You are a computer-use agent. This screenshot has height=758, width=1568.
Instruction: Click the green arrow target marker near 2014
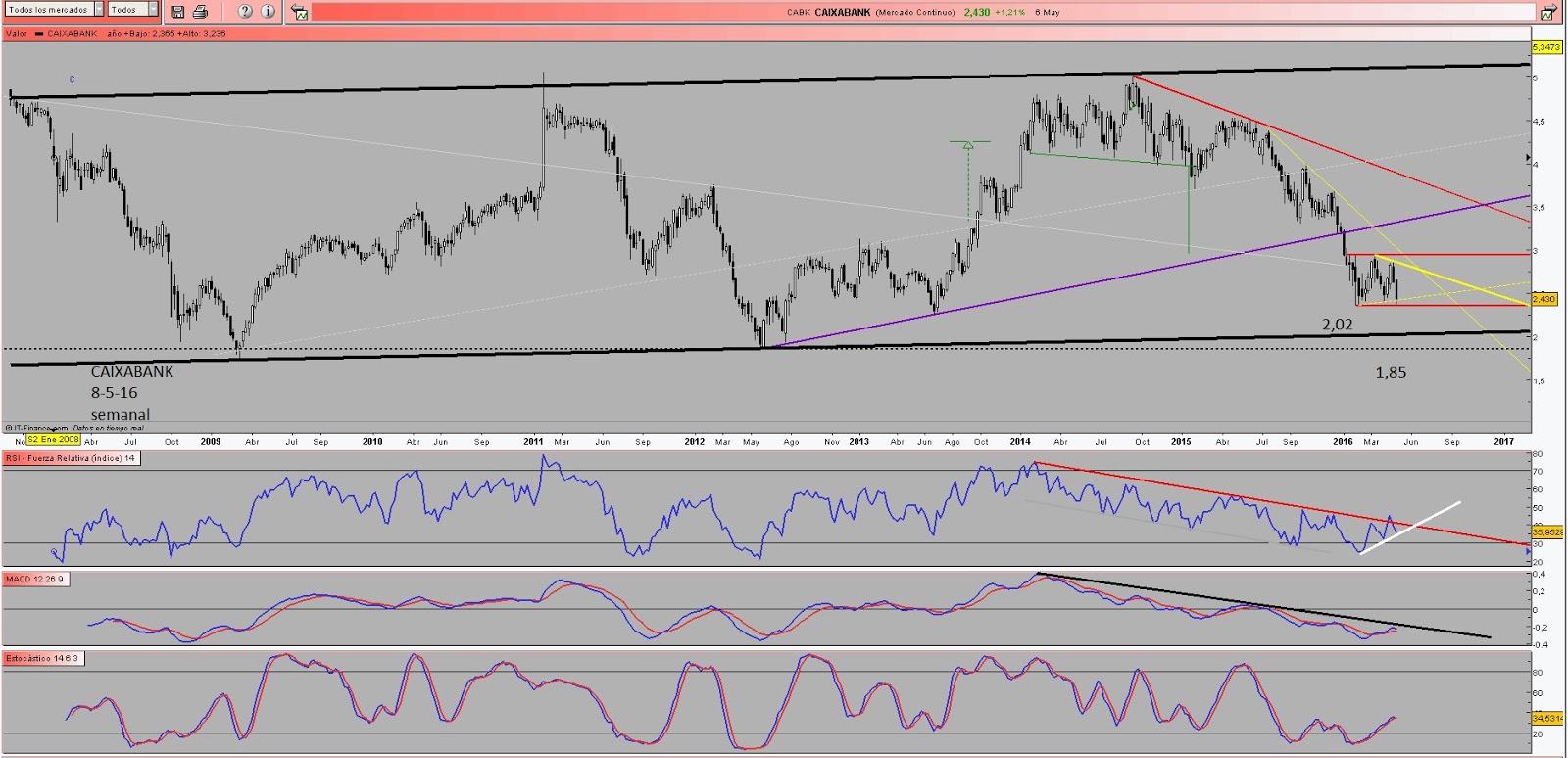coord(968,144)
